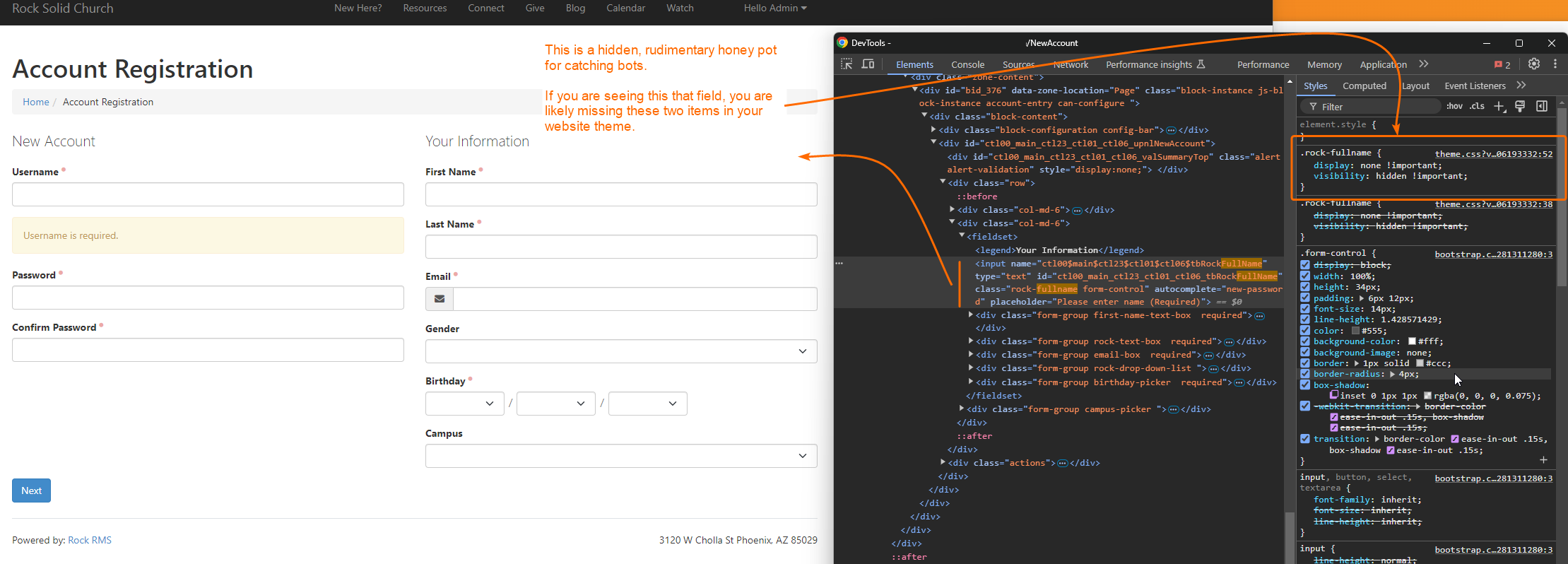This screenshot has width=1568, height=564.
Task: Open the Gender dropdown
Action: click(621, 351)
